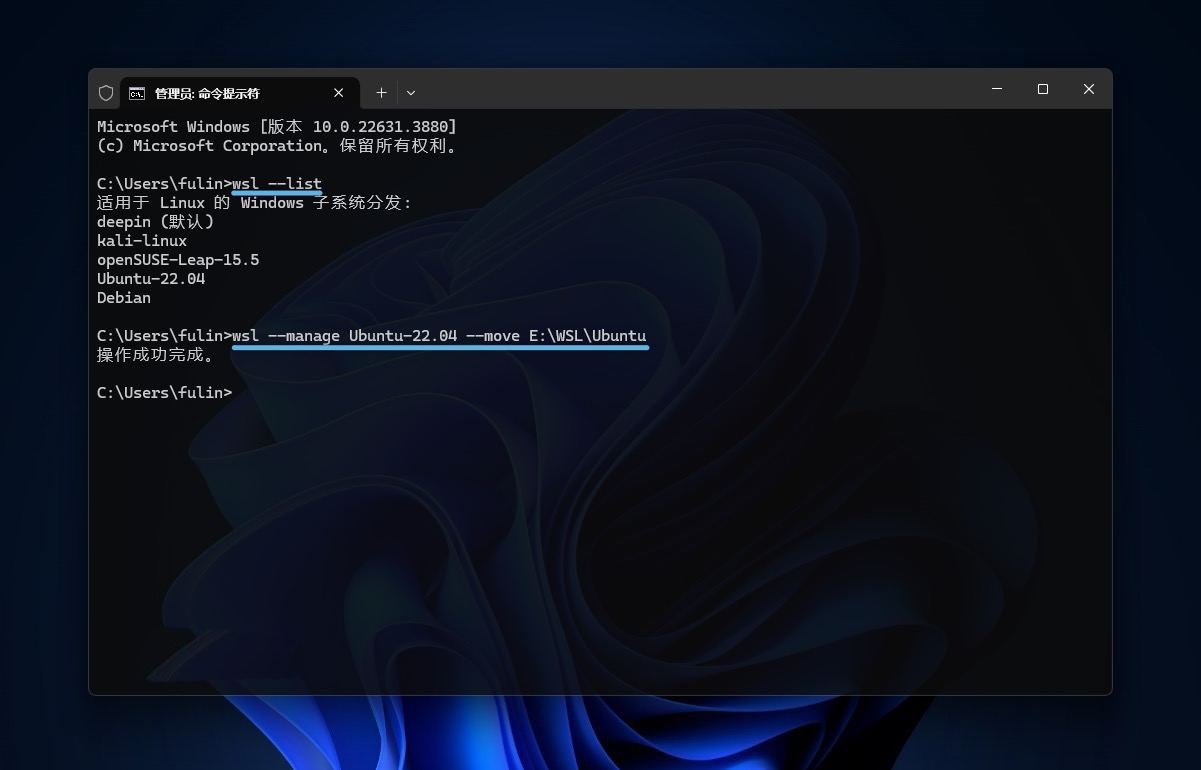
Task: Click Ubuntu-22.04 in the distribution list
Action: click(151, 279)
